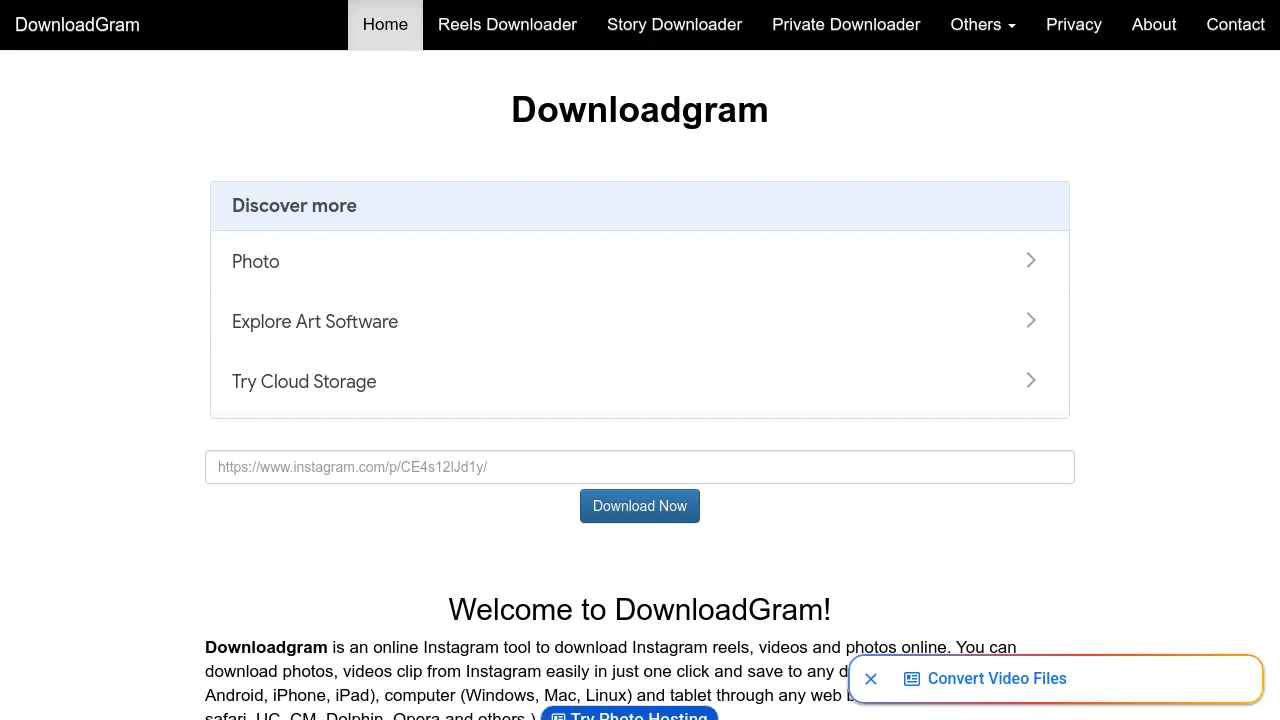Open the Photo chevron arrow
This screenshot has height=720, width=1280.
coord(1031,261)
